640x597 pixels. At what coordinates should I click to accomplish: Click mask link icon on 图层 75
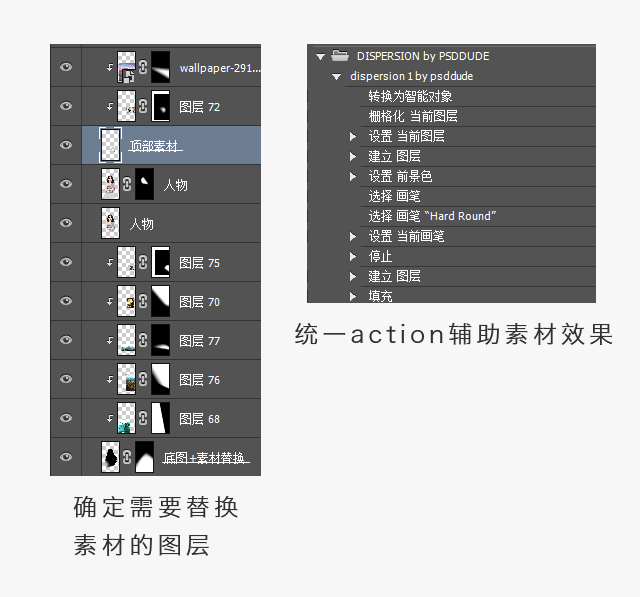click(143, 262)
